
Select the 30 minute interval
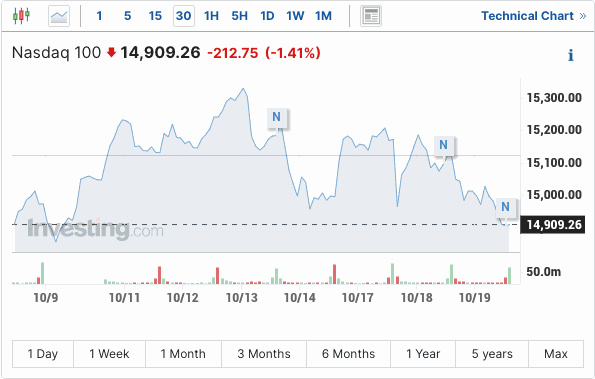[184, 16]
